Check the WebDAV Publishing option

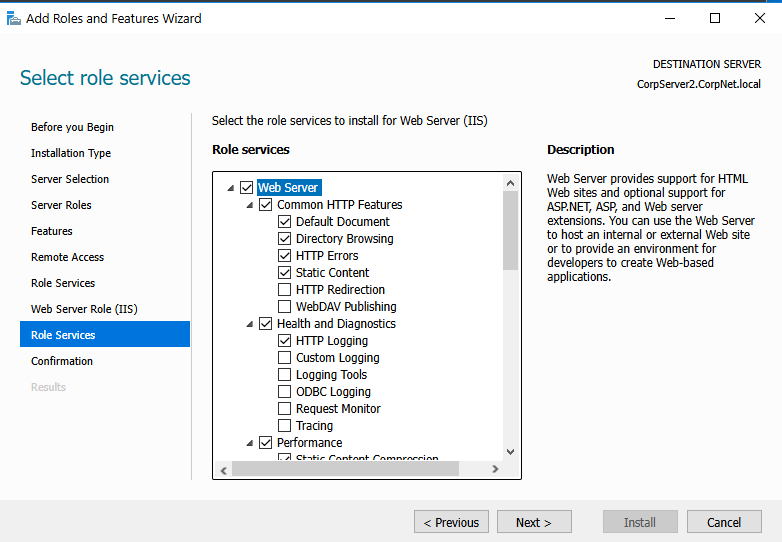285,307
